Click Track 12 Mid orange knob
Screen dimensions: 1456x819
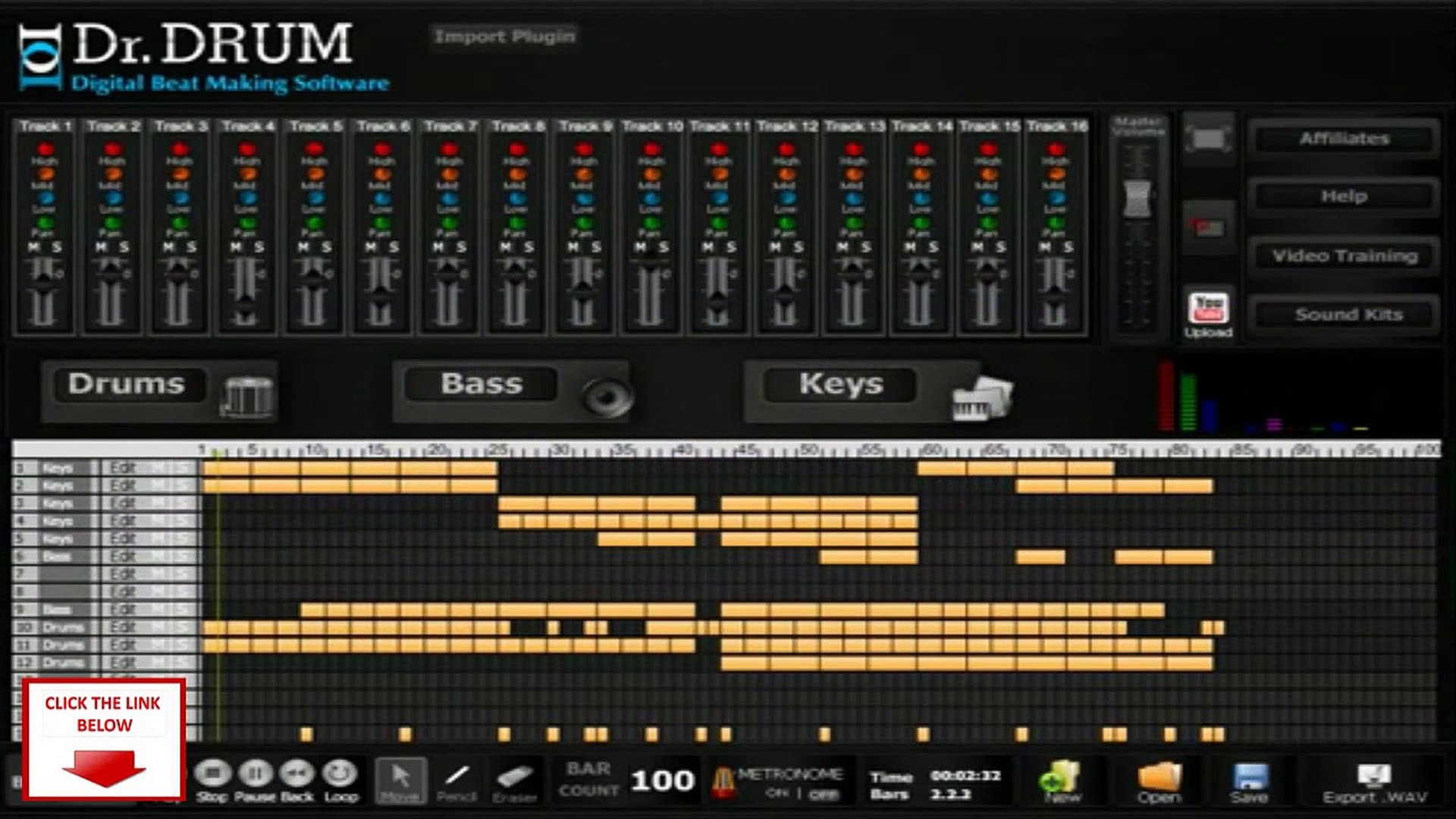(x=786, y=174)
